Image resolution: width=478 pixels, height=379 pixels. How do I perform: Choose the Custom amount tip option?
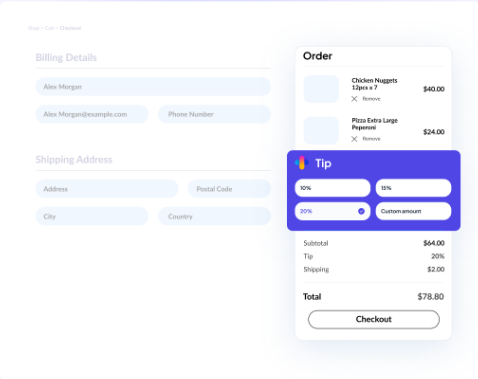[413, 211]
